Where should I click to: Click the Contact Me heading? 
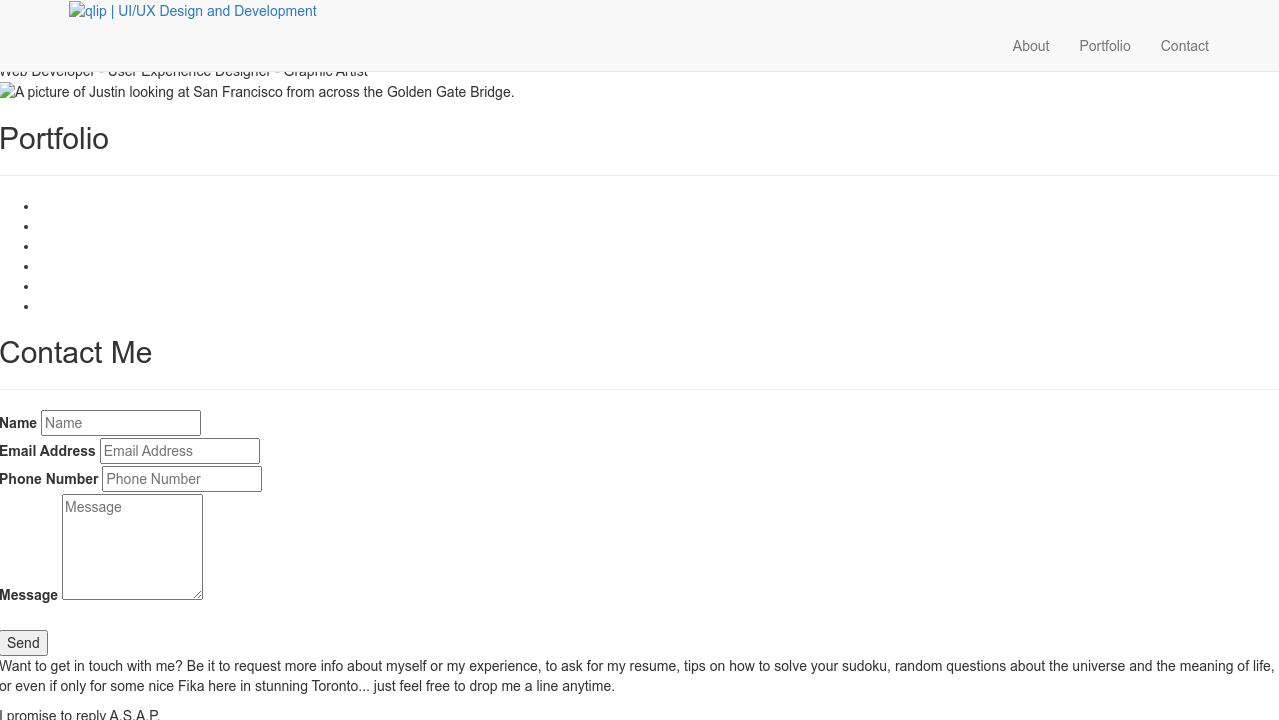76,353
